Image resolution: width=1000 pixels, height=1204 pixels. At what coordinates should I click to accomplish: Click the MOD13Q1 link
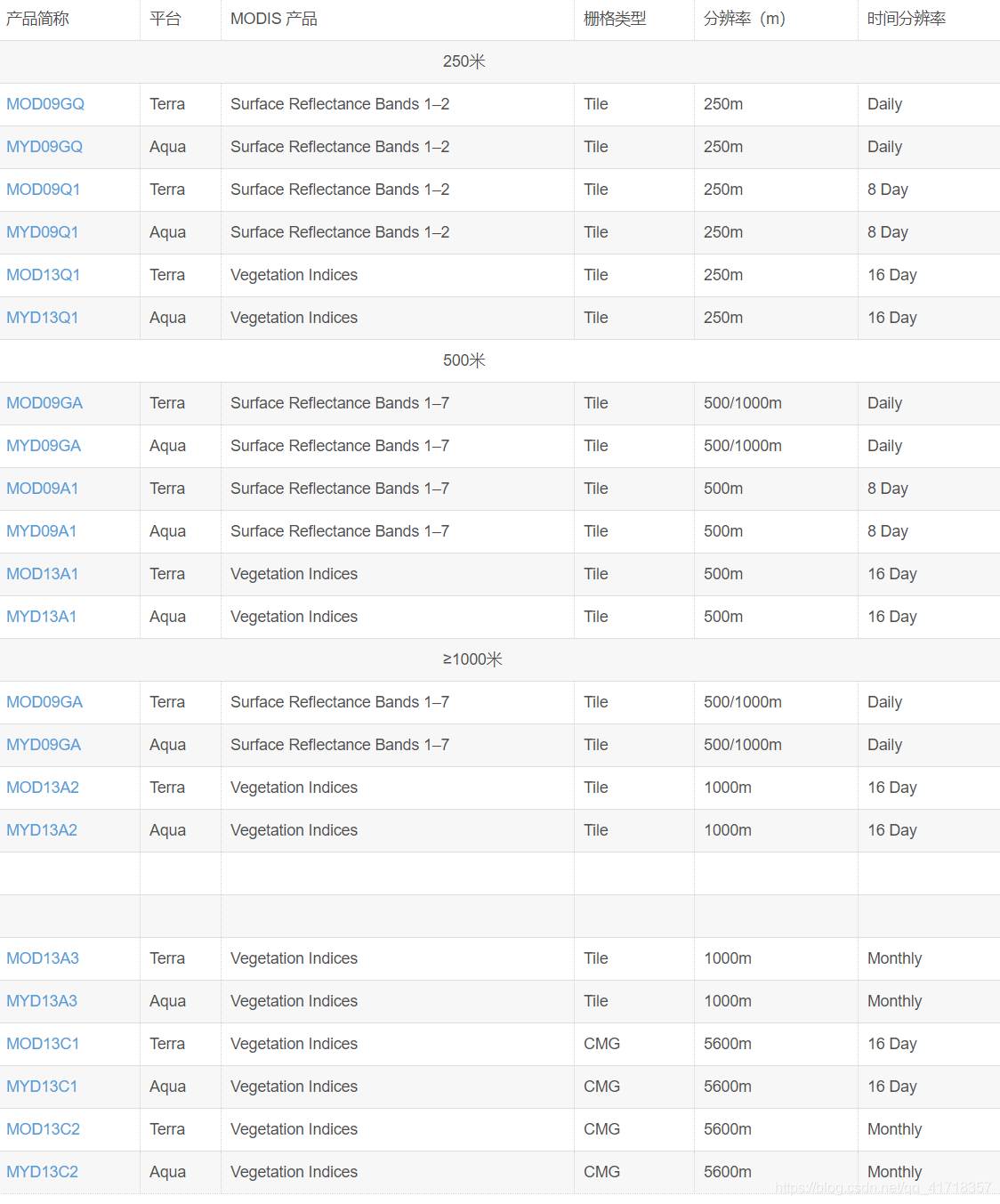[x=44, y=275]
